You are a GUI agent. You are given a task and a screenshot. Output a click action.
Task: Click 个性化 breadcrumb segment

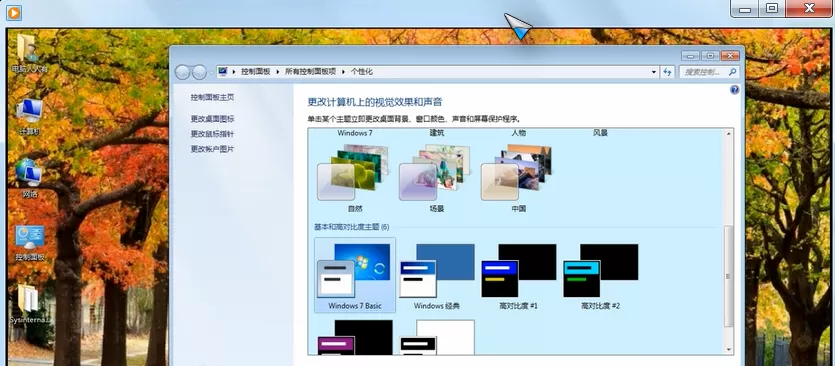click(x=362, y=72)
